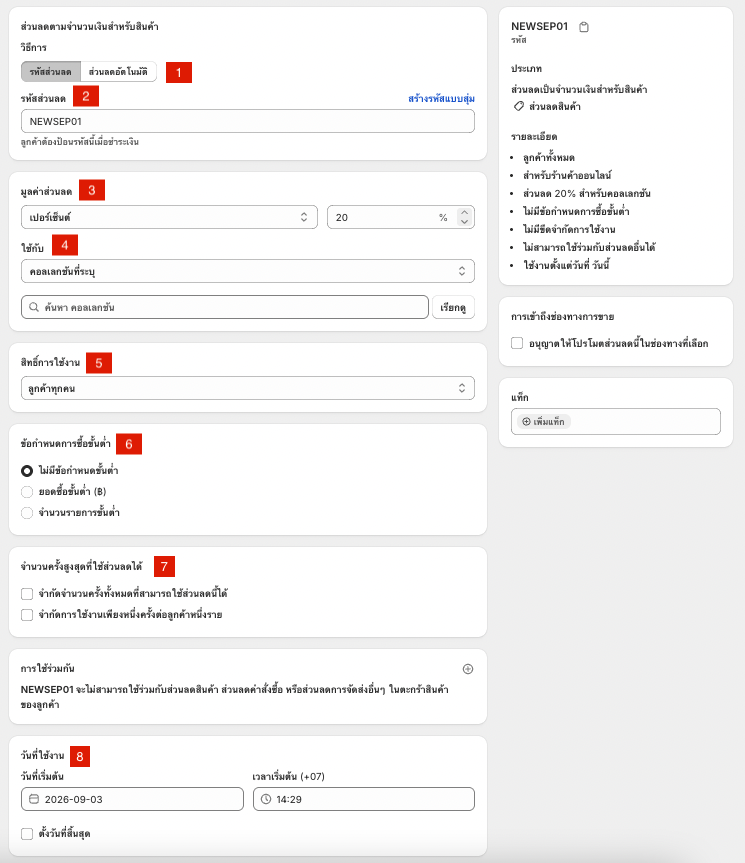Click the copy icon next to NEWSEP01

(x=584, y=27)
